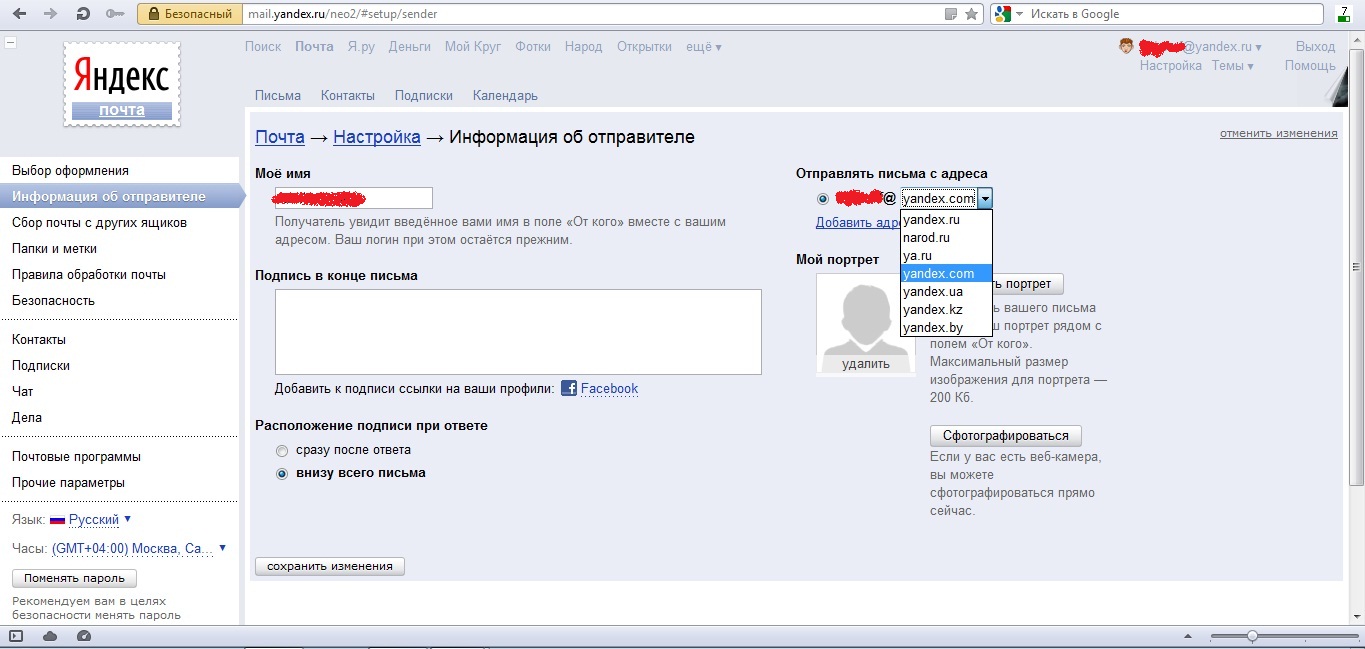Click the user avatar icon near the email
This screenshot has width=1365, height=649.
pyautogui.click(x=1126, y=46)
